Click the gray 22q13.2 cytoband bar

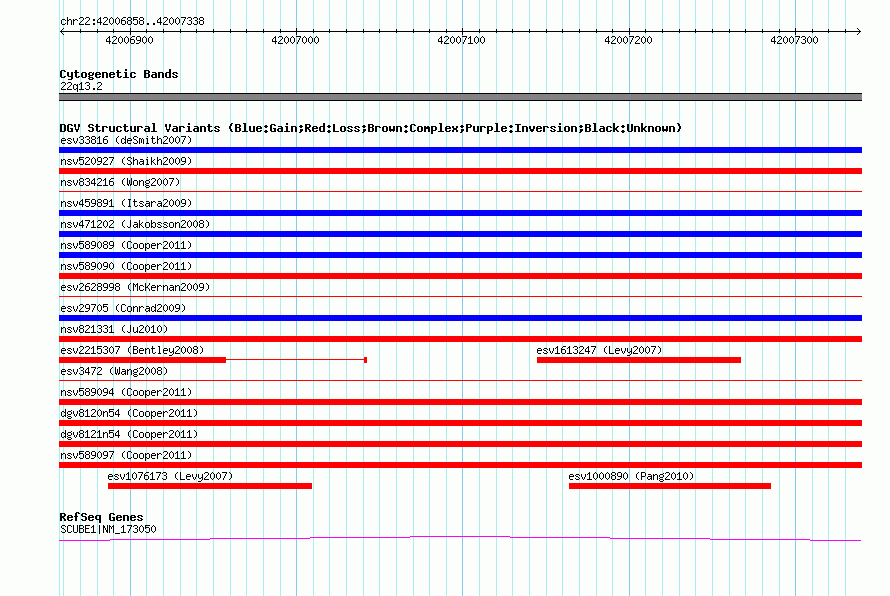(x=460, y=97)
